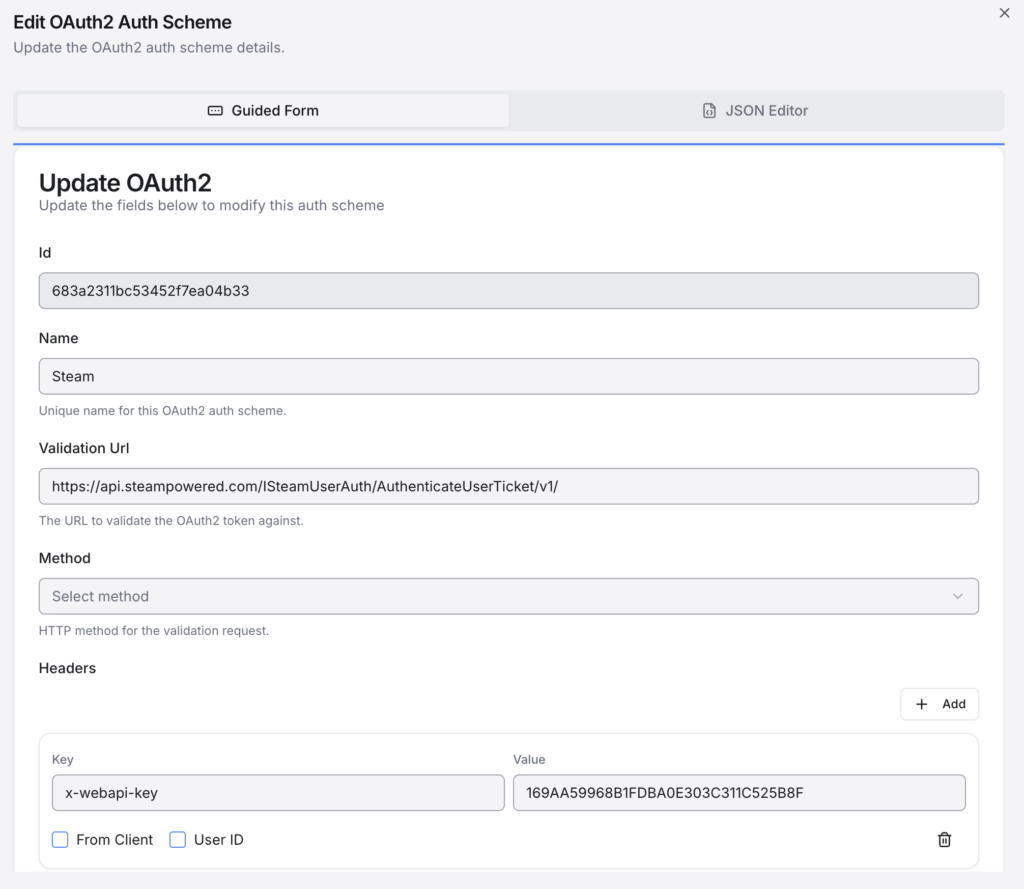Screen dimensions: 1024x889
Task: Focus the header Value input field
Action: click(x=739, y=793)
